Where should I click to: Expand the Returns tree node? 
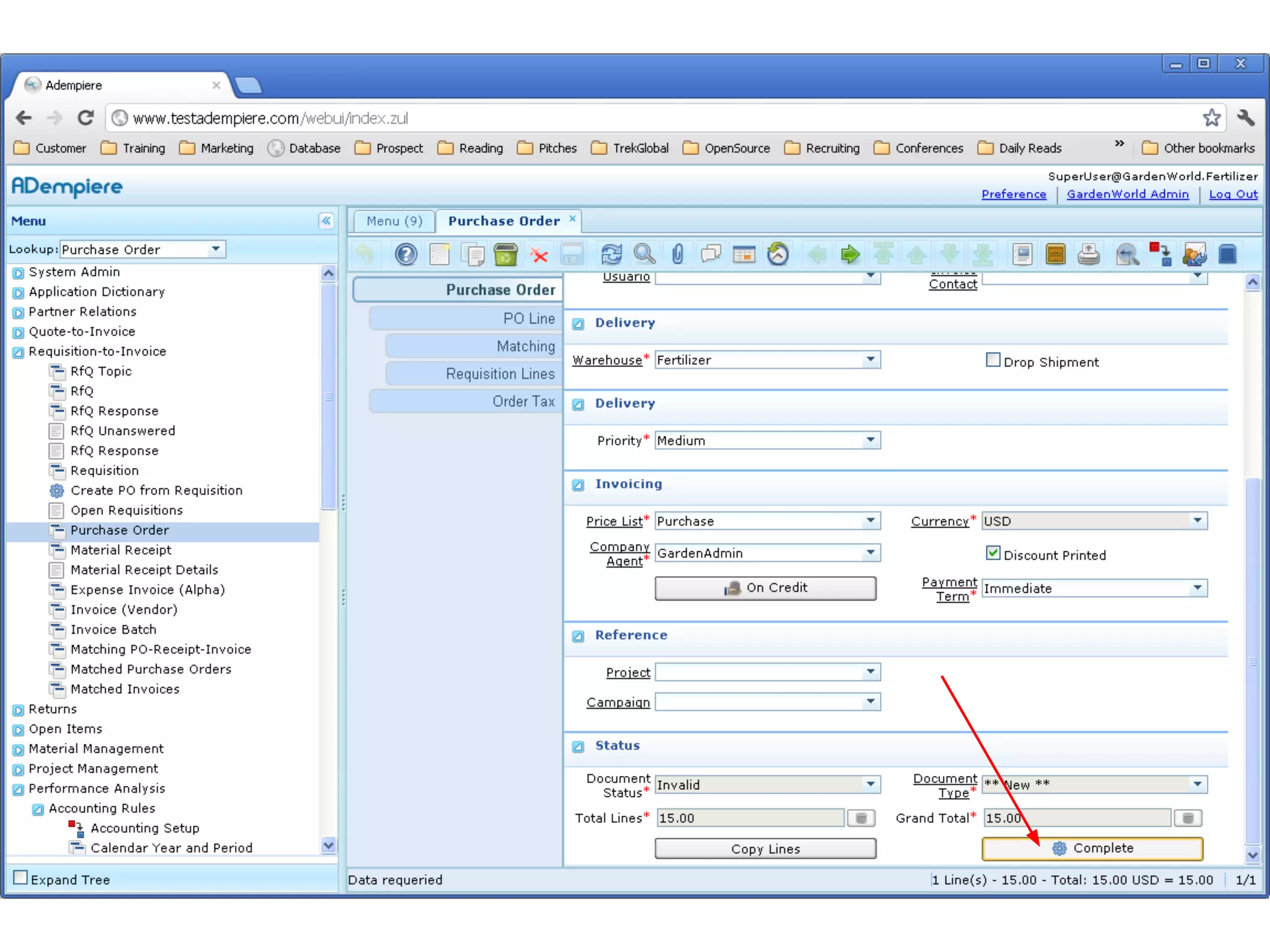pyautogui.click(x=19, y=710)
